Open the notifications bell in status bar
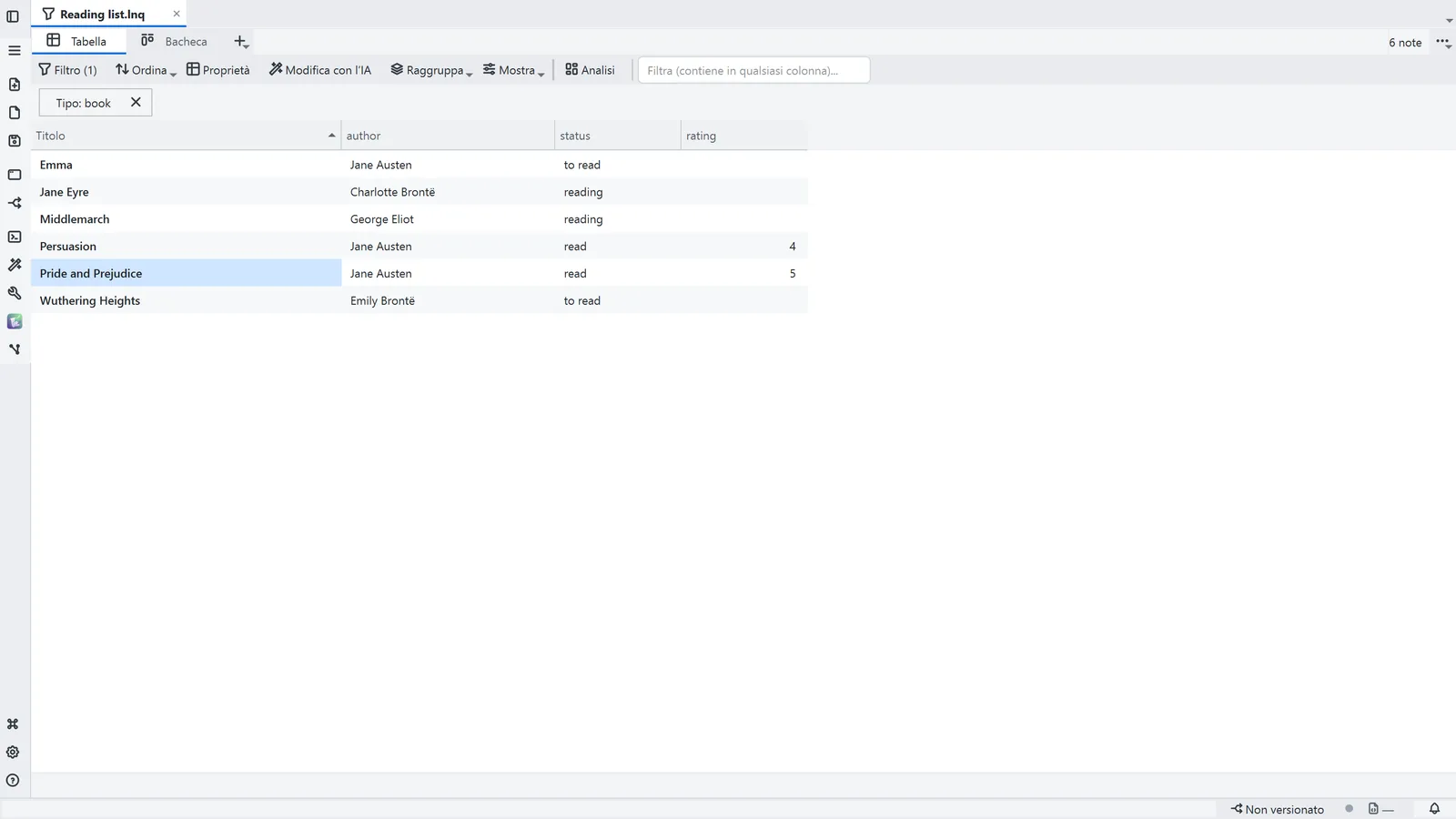Viewport: 1456px width, 819px height. point(1434,809)
